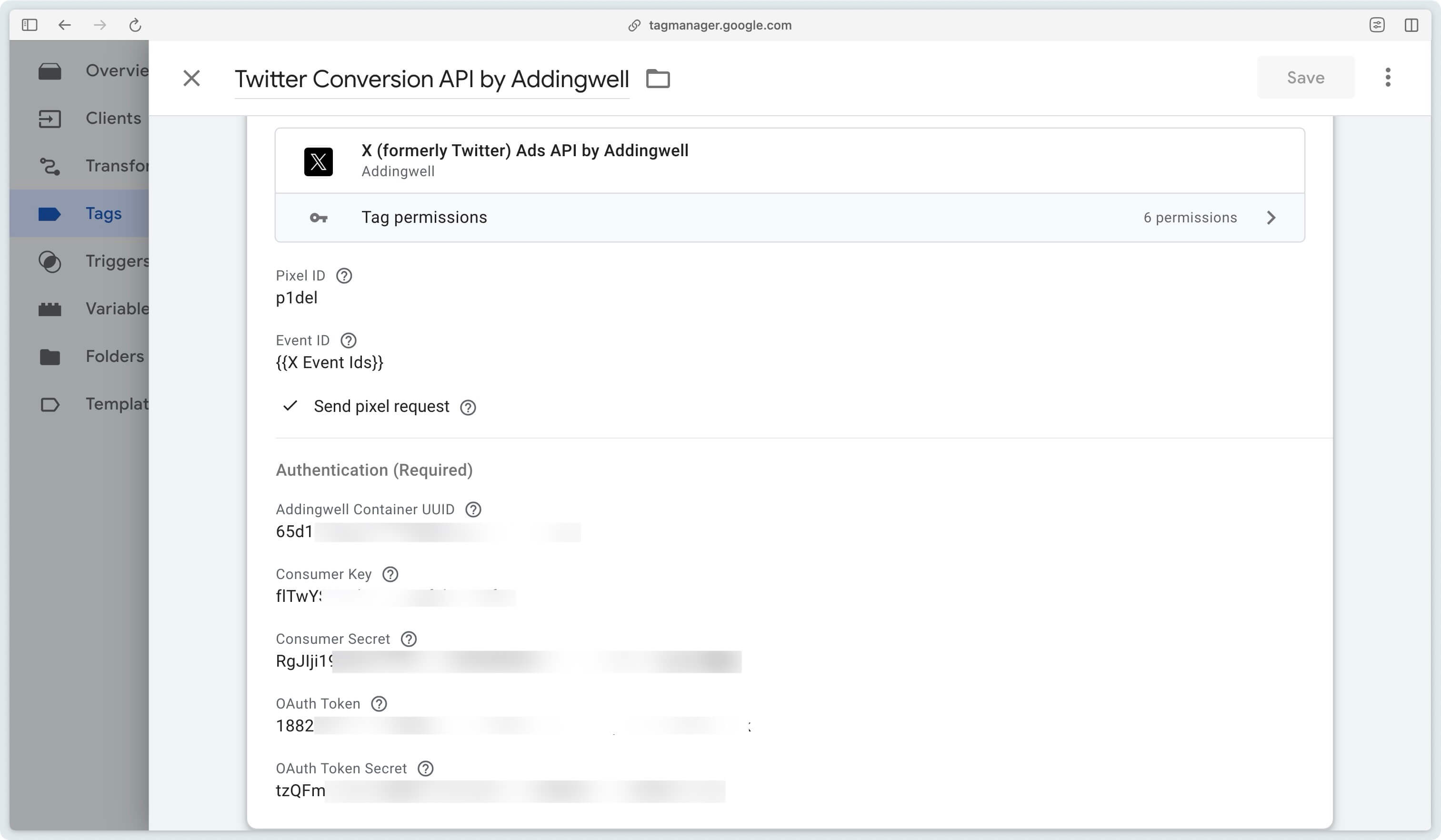Screen dimensions: 1441x840
Task: Open Transformations in the sidebar
Action: pos(79,166)
